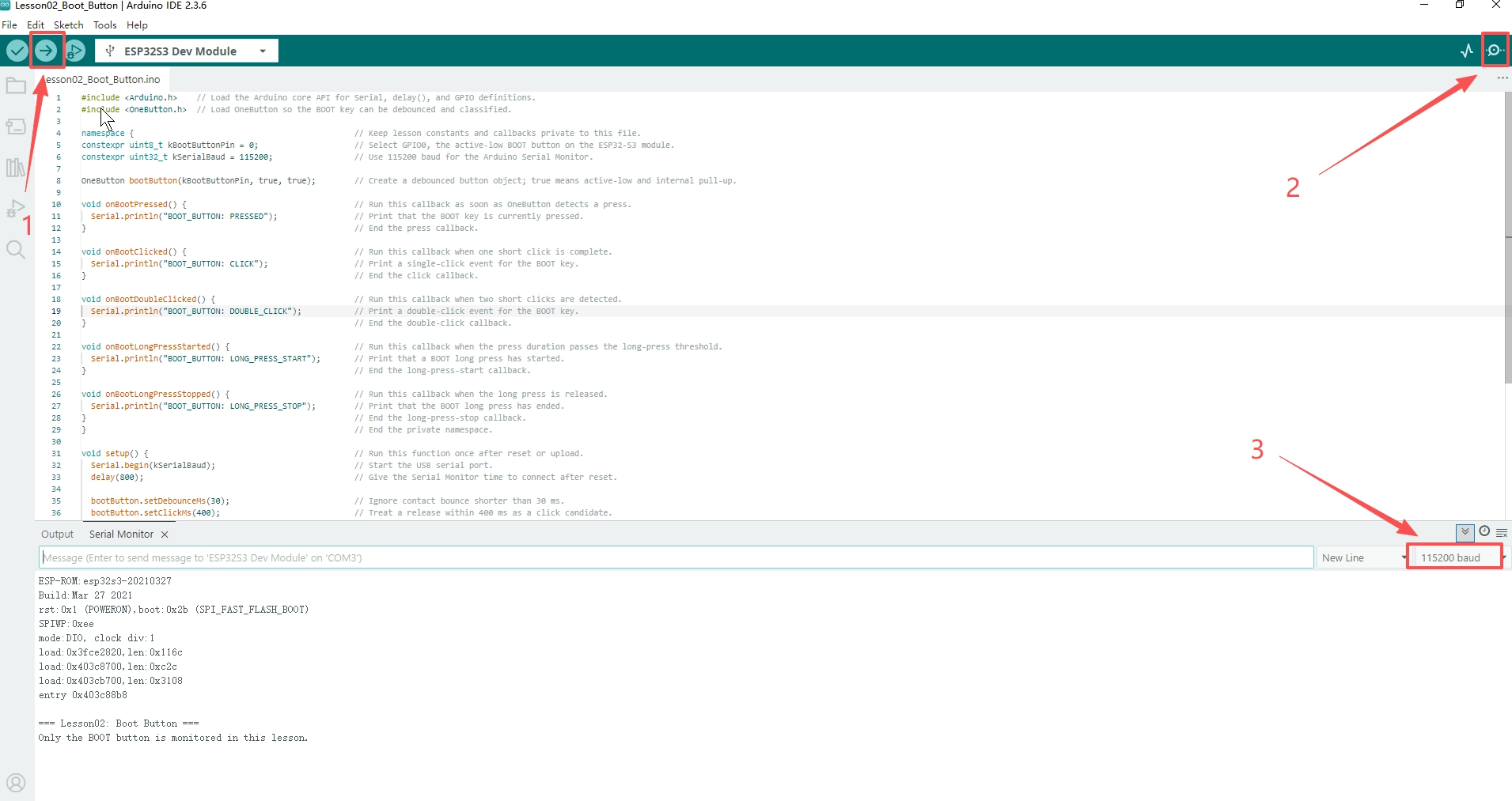Click 'void onBootClicked() {' function header
This screenshot has height=801, width=1512.
pyautogui.click(x=134, y=252)
